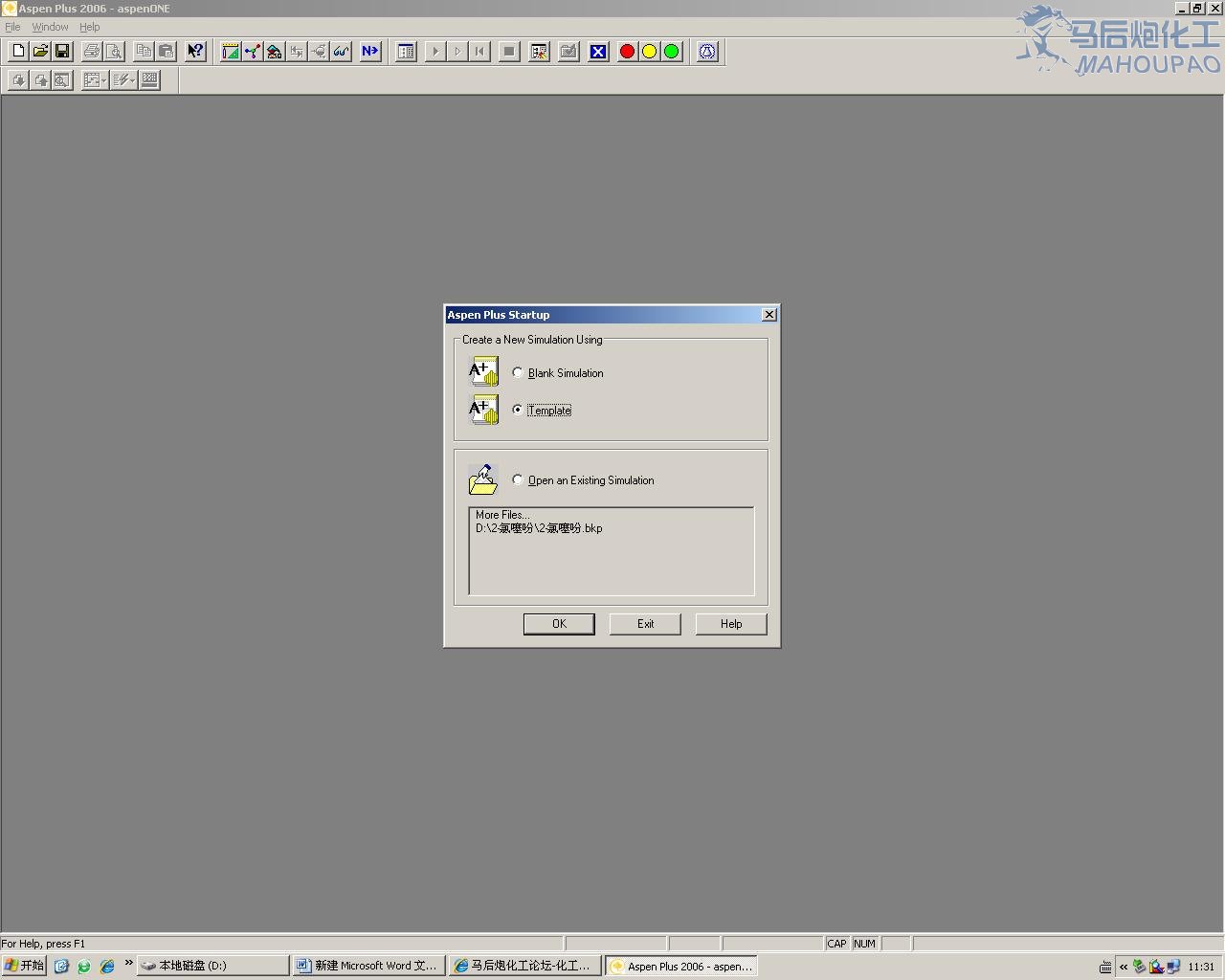Click the Copy toolbar icon
1225x980 pixels.
[144, 52]
